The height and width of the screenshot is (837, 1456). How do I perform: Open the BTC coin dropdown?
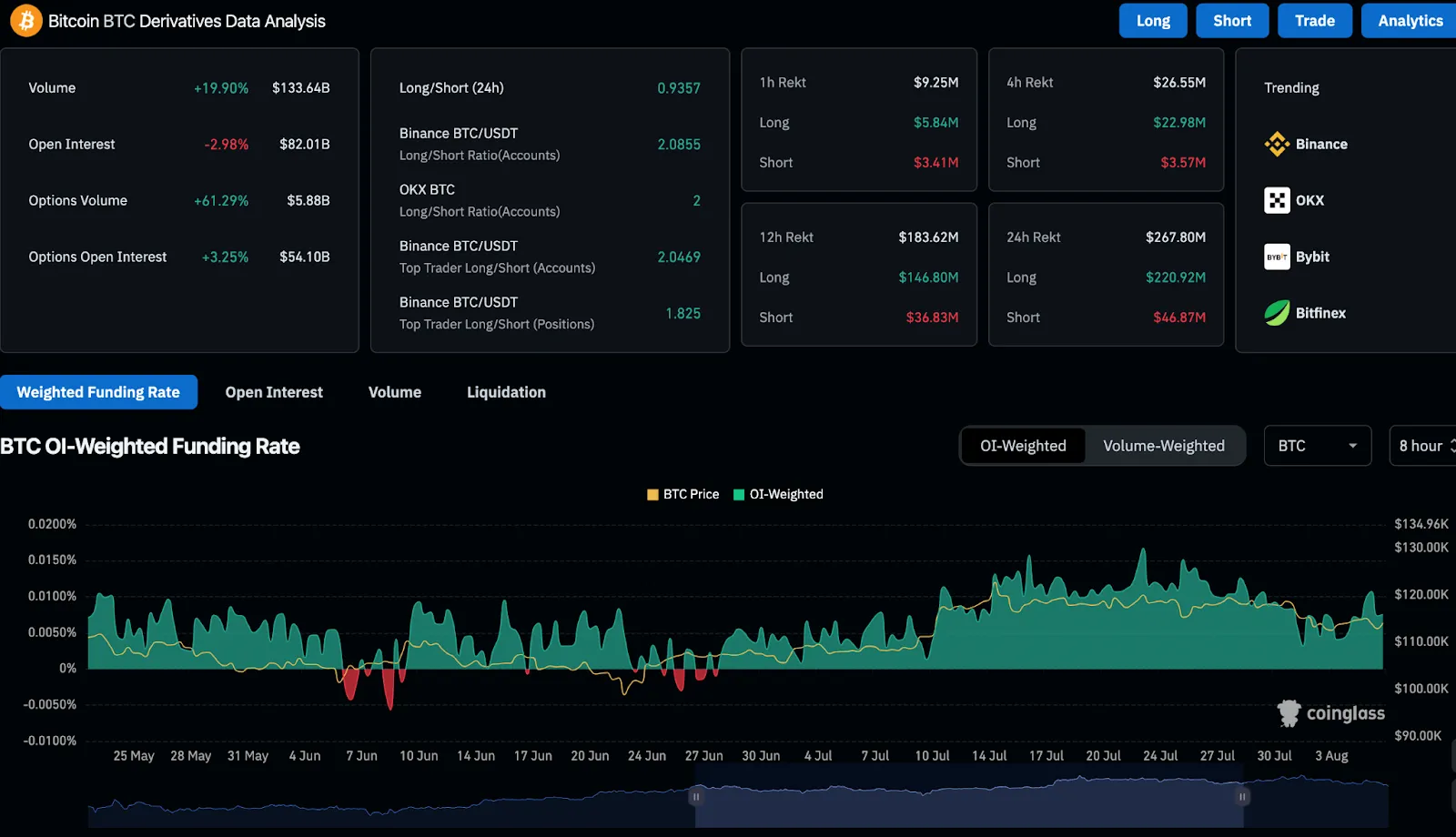[1317, 446]
